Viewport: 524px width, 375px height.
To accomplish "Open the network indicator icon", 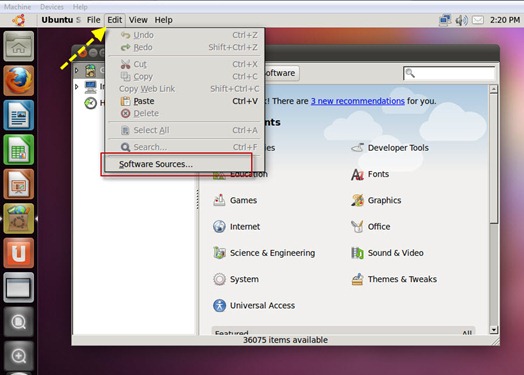I will 444,20.
